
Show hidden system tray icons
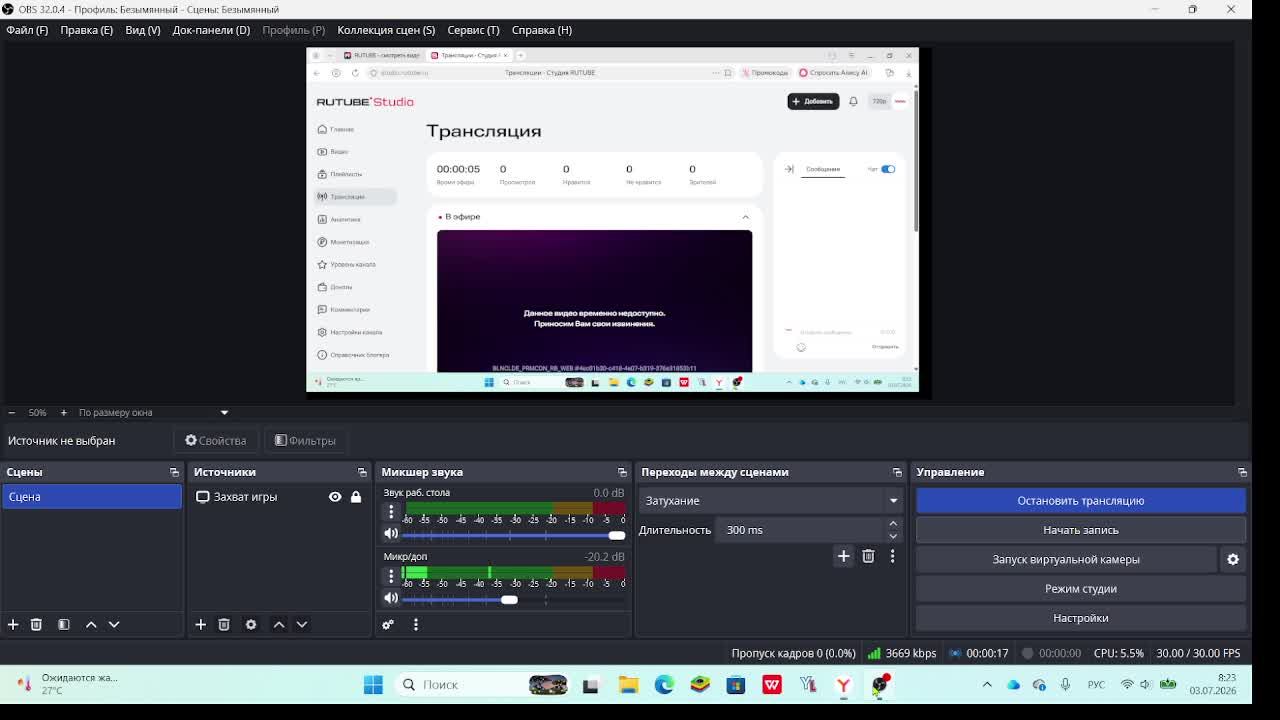pos(987,685)
